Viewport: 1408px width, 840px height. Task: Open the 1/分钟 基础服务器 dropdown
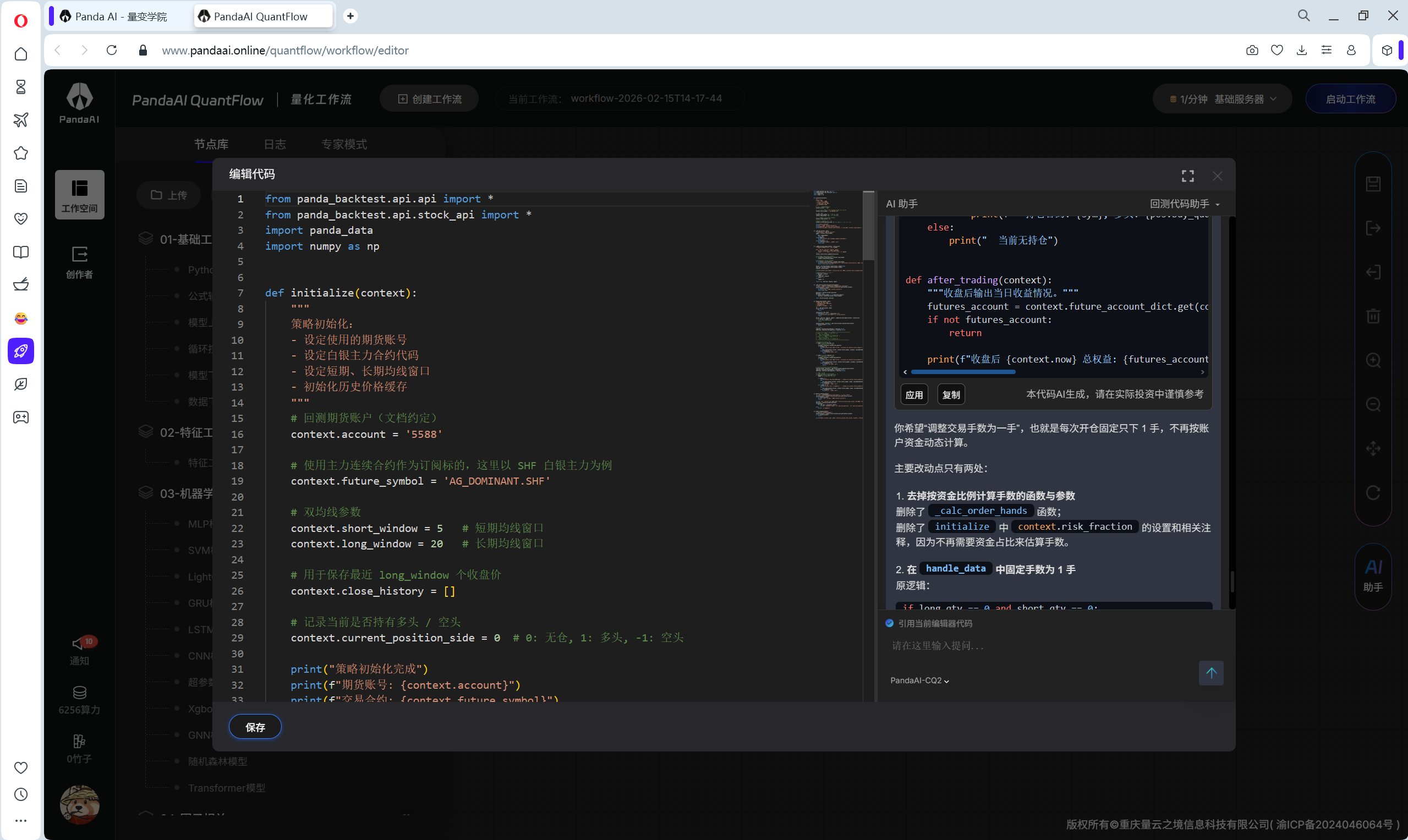[x=1223, y=99]
